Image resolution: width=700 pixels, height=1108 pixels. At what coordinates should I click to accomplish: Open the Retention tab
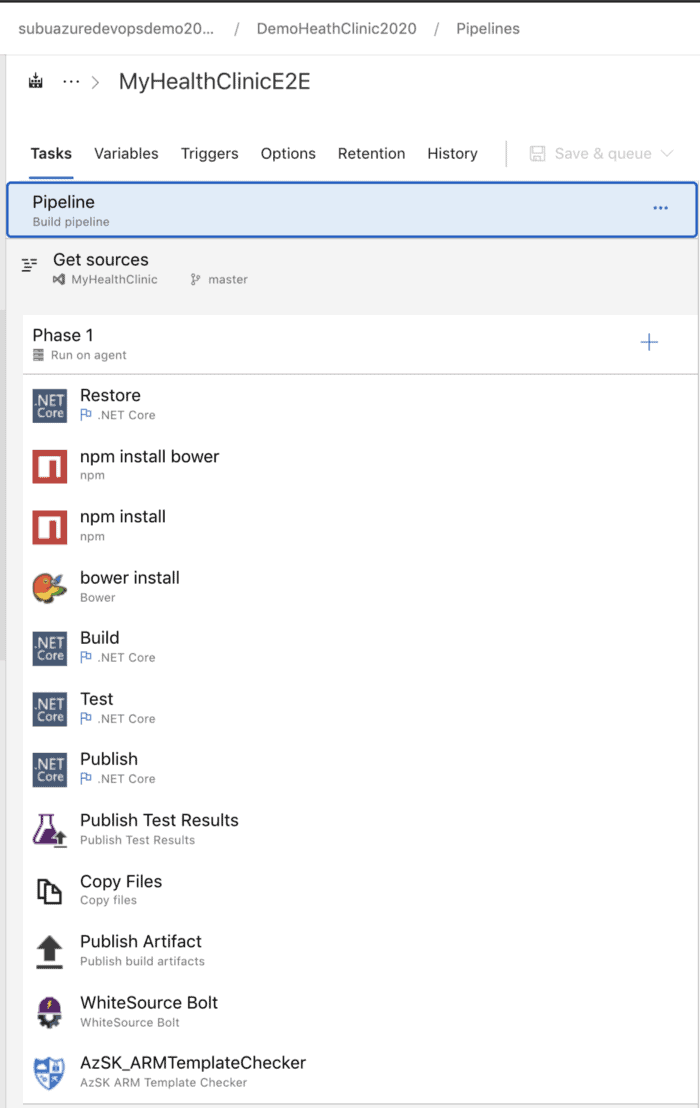tap(372, 153)
